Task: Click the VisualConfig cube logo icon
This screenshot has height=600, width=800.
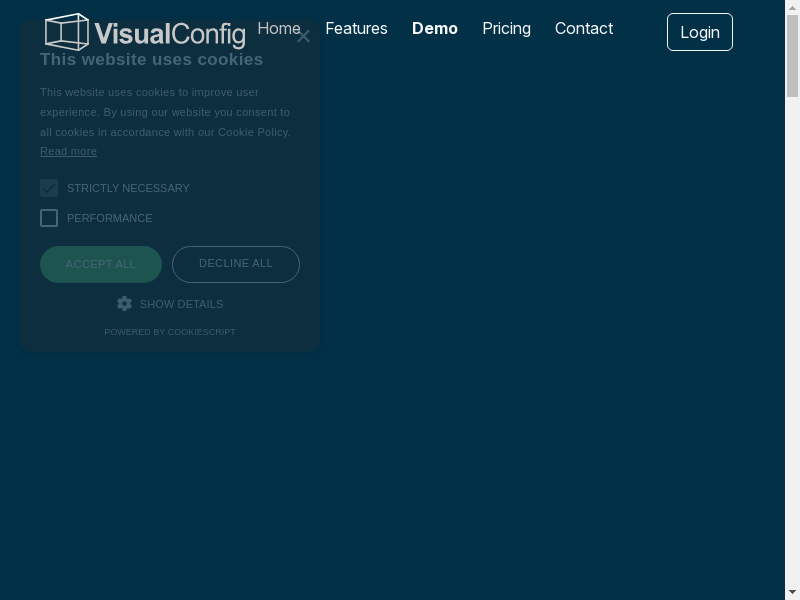Action: coord(67,32)
